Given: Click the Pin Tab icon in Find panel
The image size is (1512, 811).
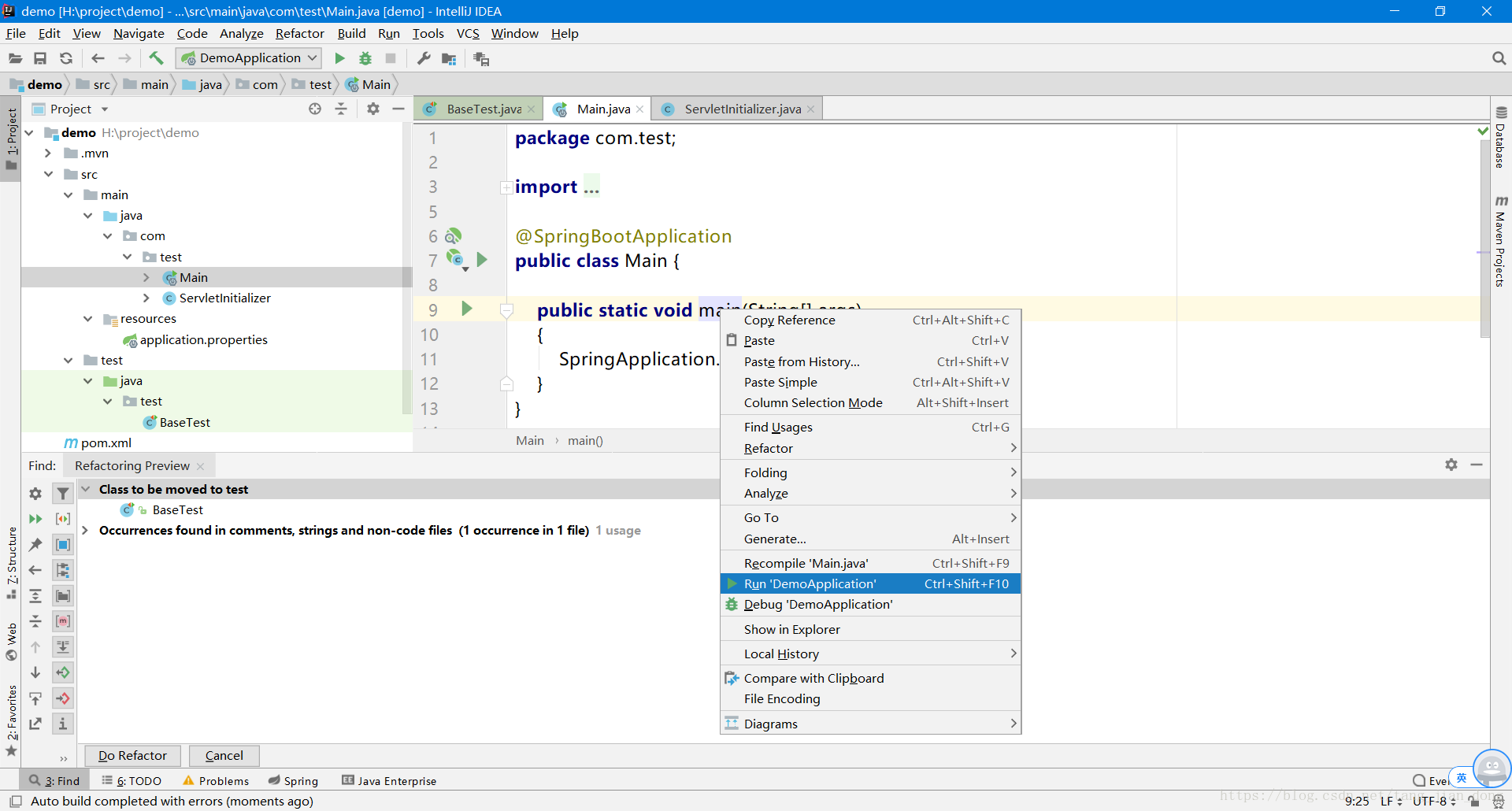Looking at the screenshot, I should click(x=35, y=545).
